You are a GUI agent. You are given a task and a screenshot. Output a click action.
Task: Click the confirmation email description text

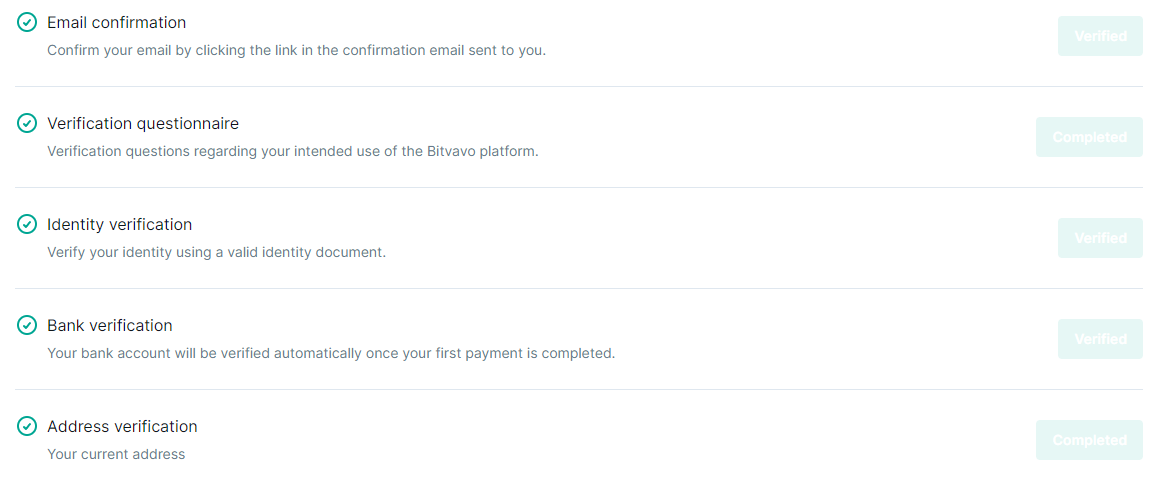[297, 51]
